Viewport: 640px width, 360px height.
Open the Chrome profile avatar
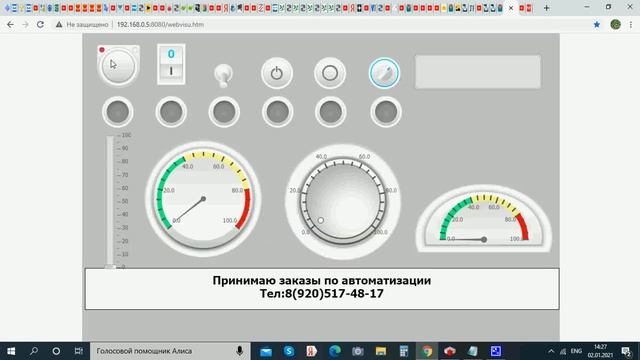coord(616,24)
